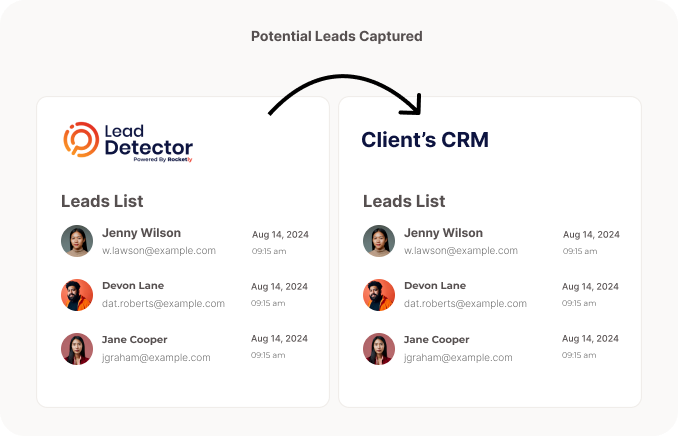Click Devon Lane's avatar in Client's CRM list
The height and width of the screenshot is (436, 678).
tap(379, 295)
